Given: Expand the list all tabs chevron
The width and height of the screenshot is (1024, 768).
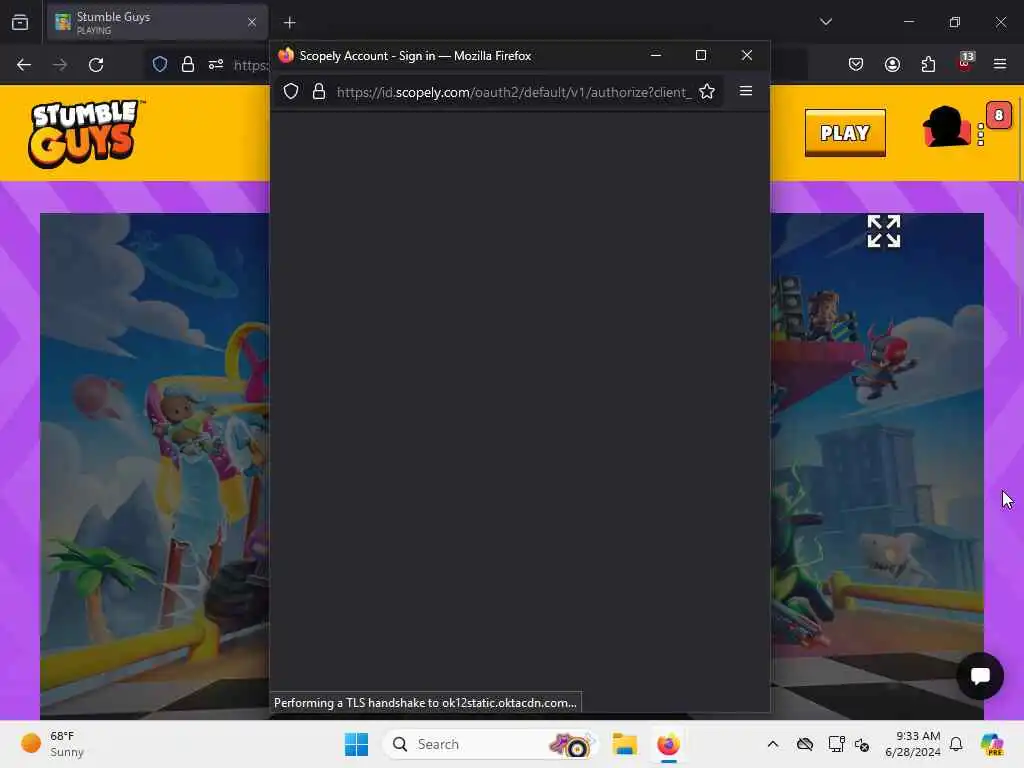Looking at the screenshot, I should (x=825, y=22).
